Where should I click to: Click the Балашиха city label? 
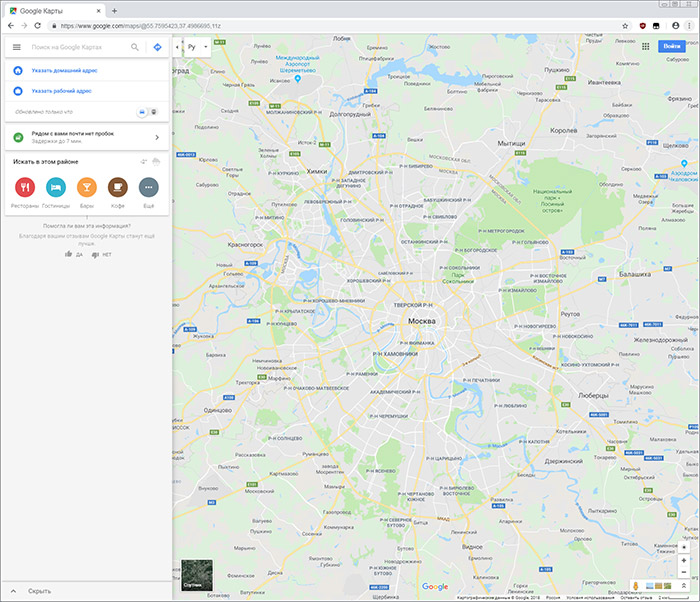point(635,274)
